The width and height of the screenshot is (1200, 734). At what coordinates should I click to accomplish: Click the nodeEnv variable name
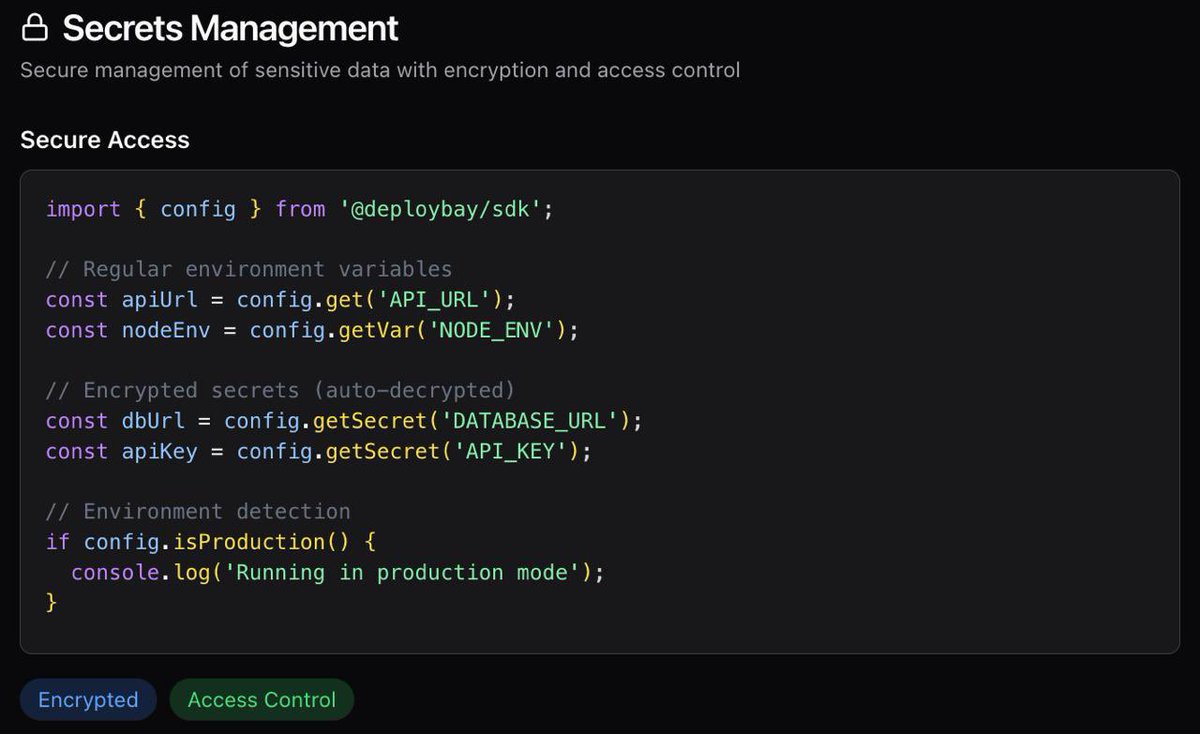(166, 330)
